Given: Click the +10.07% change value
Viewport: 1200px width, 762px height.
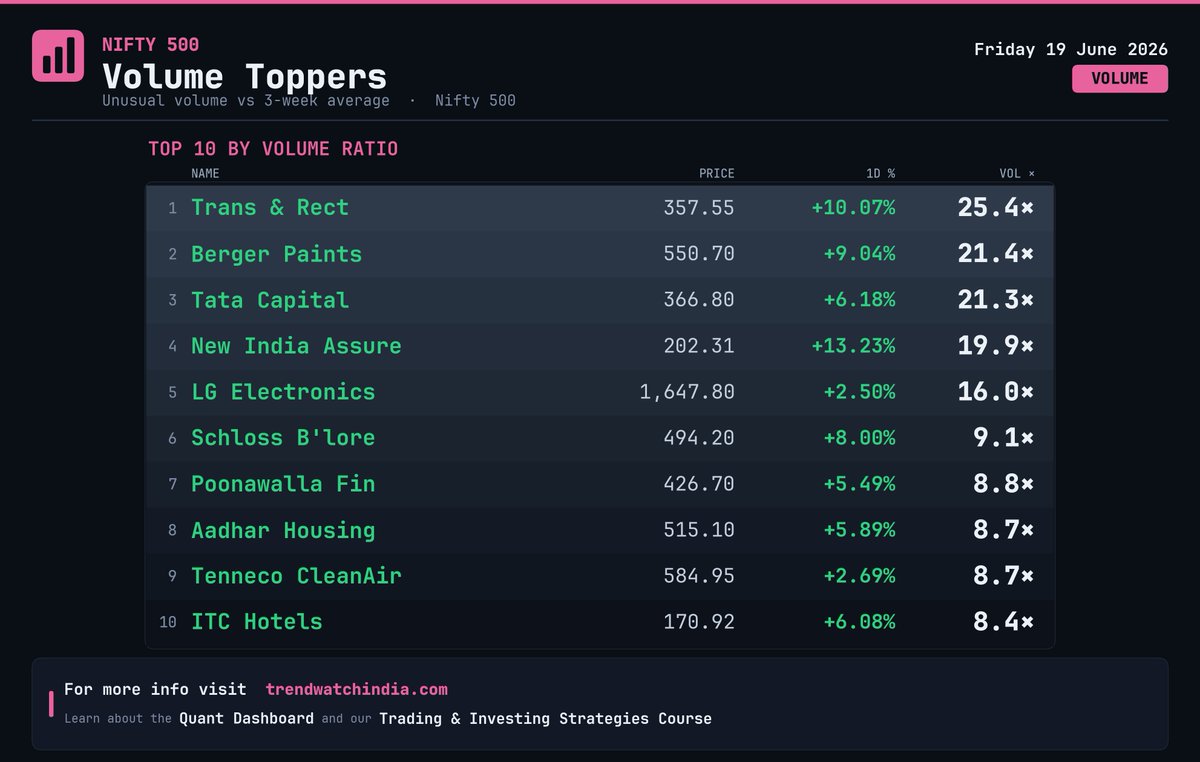Looking at the screenshot, I should (853, 208).
